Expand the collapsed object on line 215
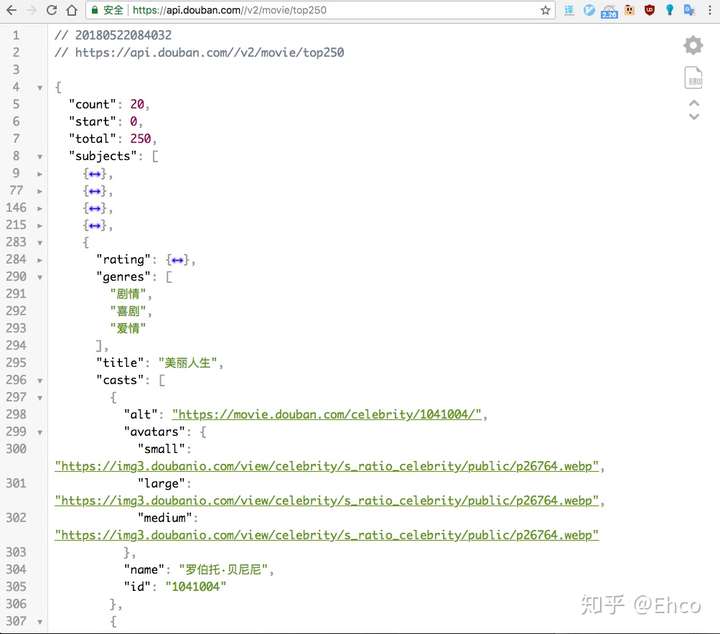This screenshot has height=634, width=720. pyautogui.click(x=40, y=225)
